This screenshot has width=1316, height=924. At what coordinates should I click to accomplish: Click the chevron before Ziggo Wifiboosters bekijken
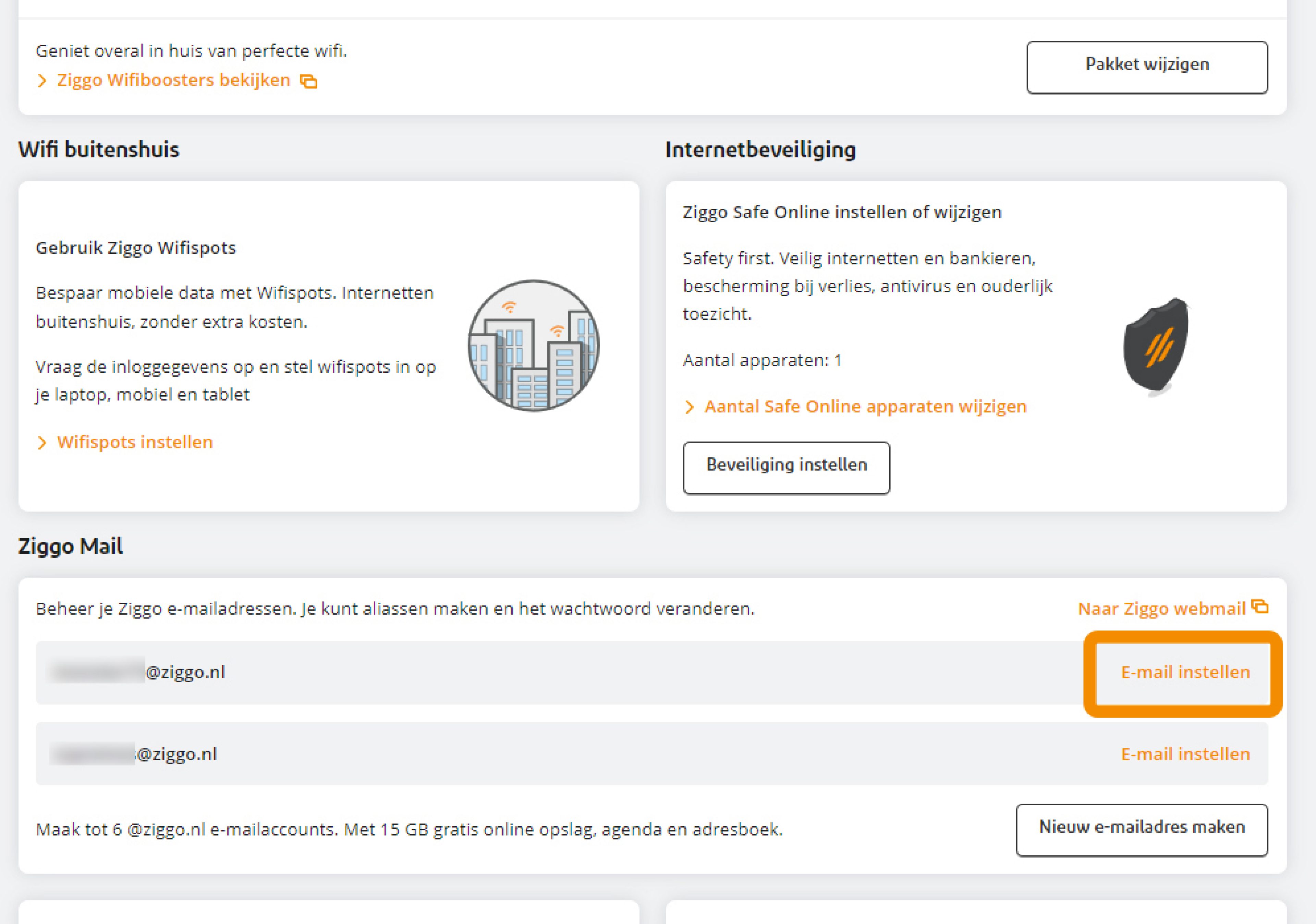click(42, 81)
